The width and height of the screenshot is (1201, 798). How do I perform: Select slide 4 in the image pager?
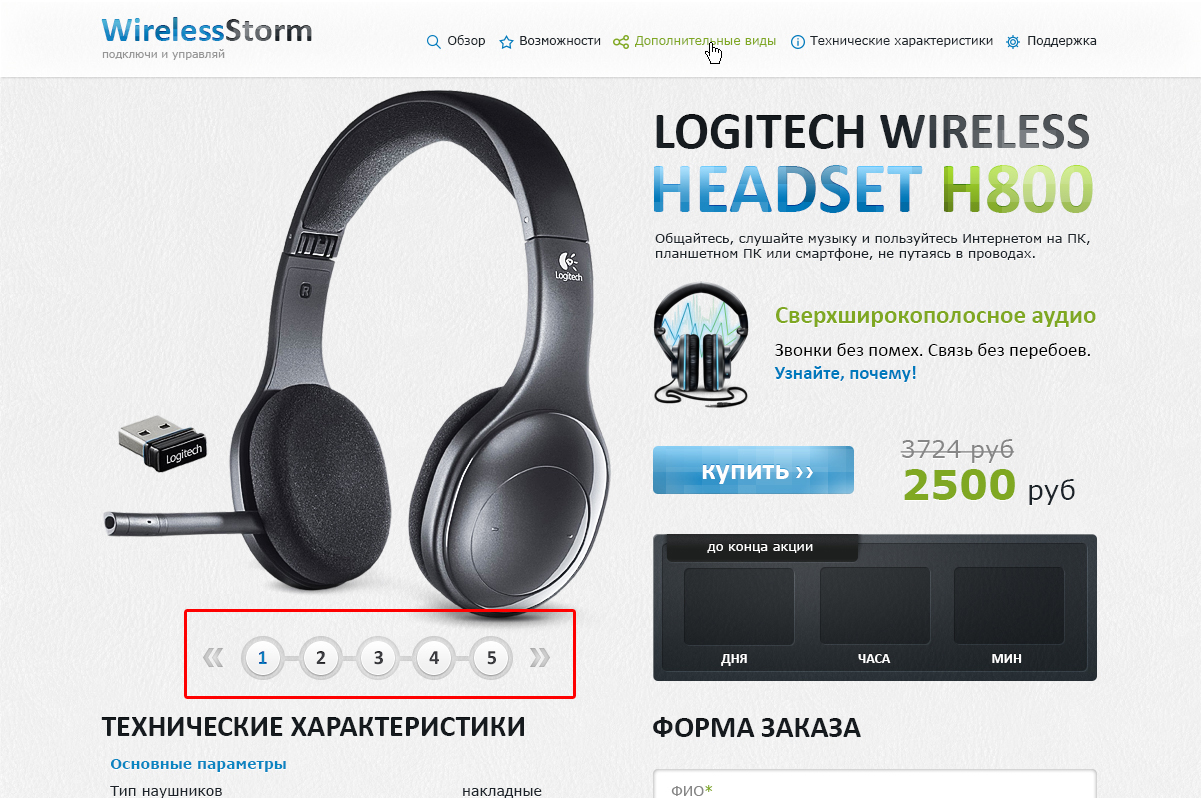[434, 657]
